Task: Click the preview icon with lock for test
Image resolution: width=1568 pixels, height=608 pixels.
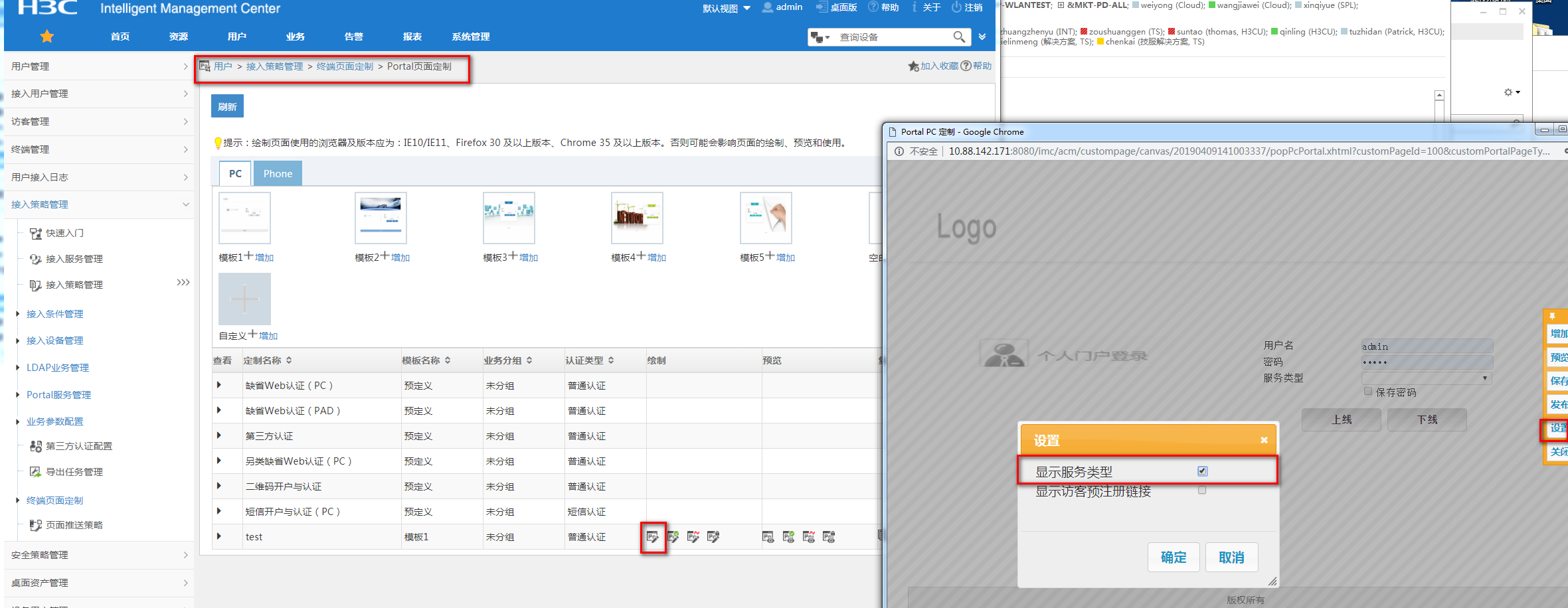Action: click(829, 537)
